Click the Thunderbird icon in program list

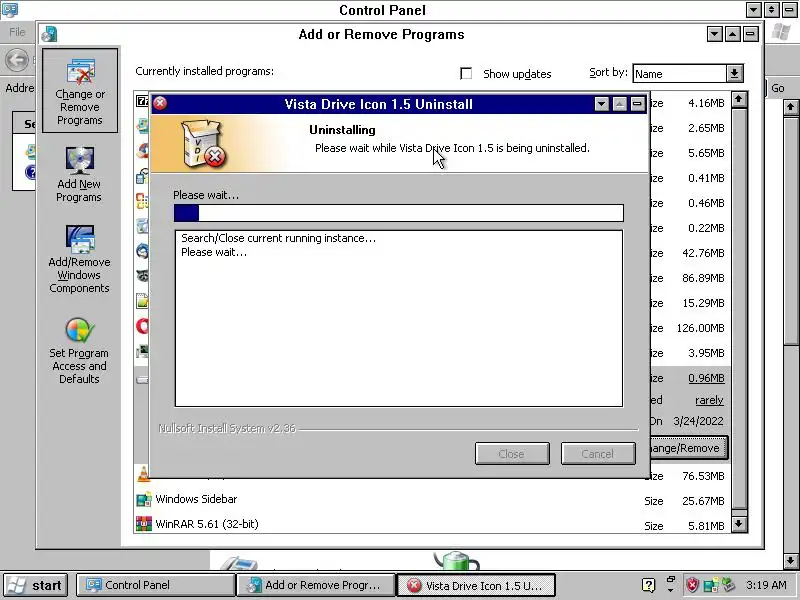(142, 251)
